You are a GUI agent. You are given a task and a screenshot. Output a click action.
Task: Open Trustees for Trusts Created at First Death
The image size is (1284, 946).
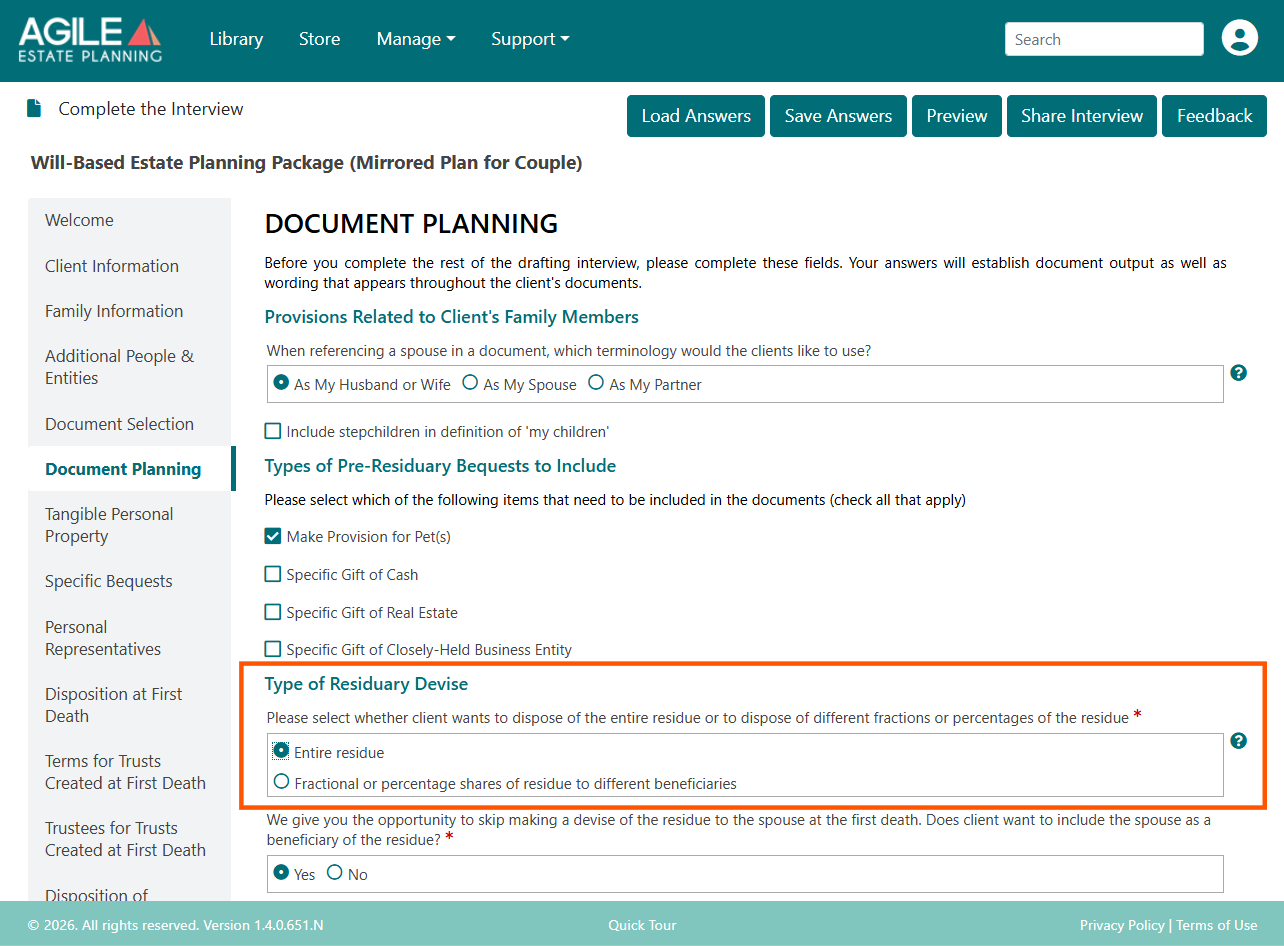click(x=129, y=839)
